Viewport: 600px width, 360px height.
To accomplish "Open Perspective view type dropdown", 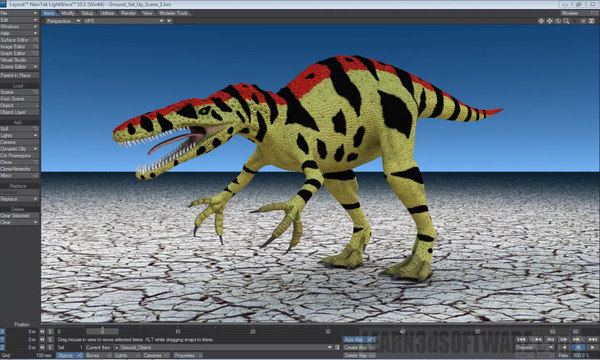I will pos(63,21).
